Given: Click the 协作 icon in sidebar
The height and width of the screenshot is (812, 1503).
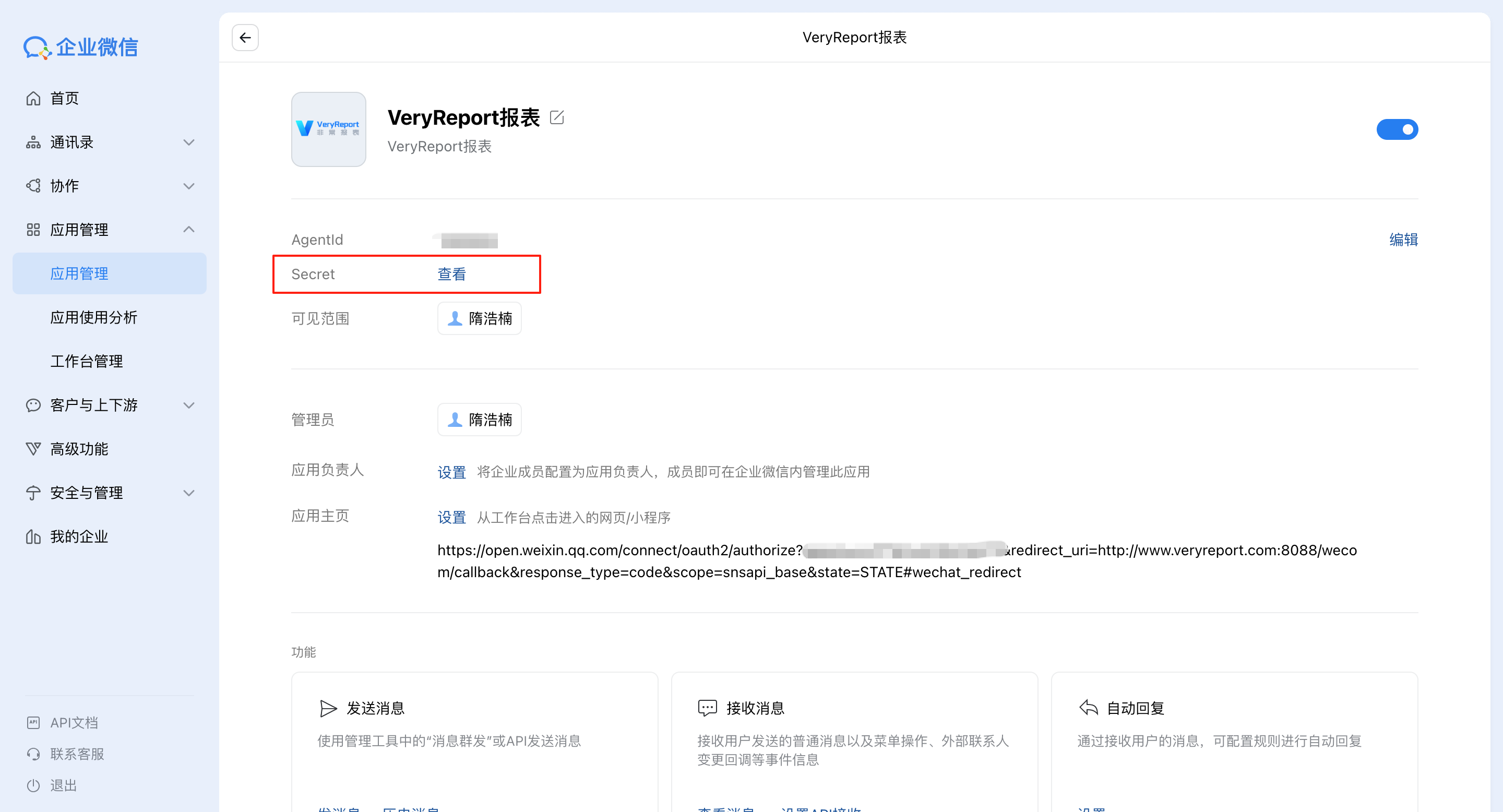Looking at the screenshot, I should [33, 186].
